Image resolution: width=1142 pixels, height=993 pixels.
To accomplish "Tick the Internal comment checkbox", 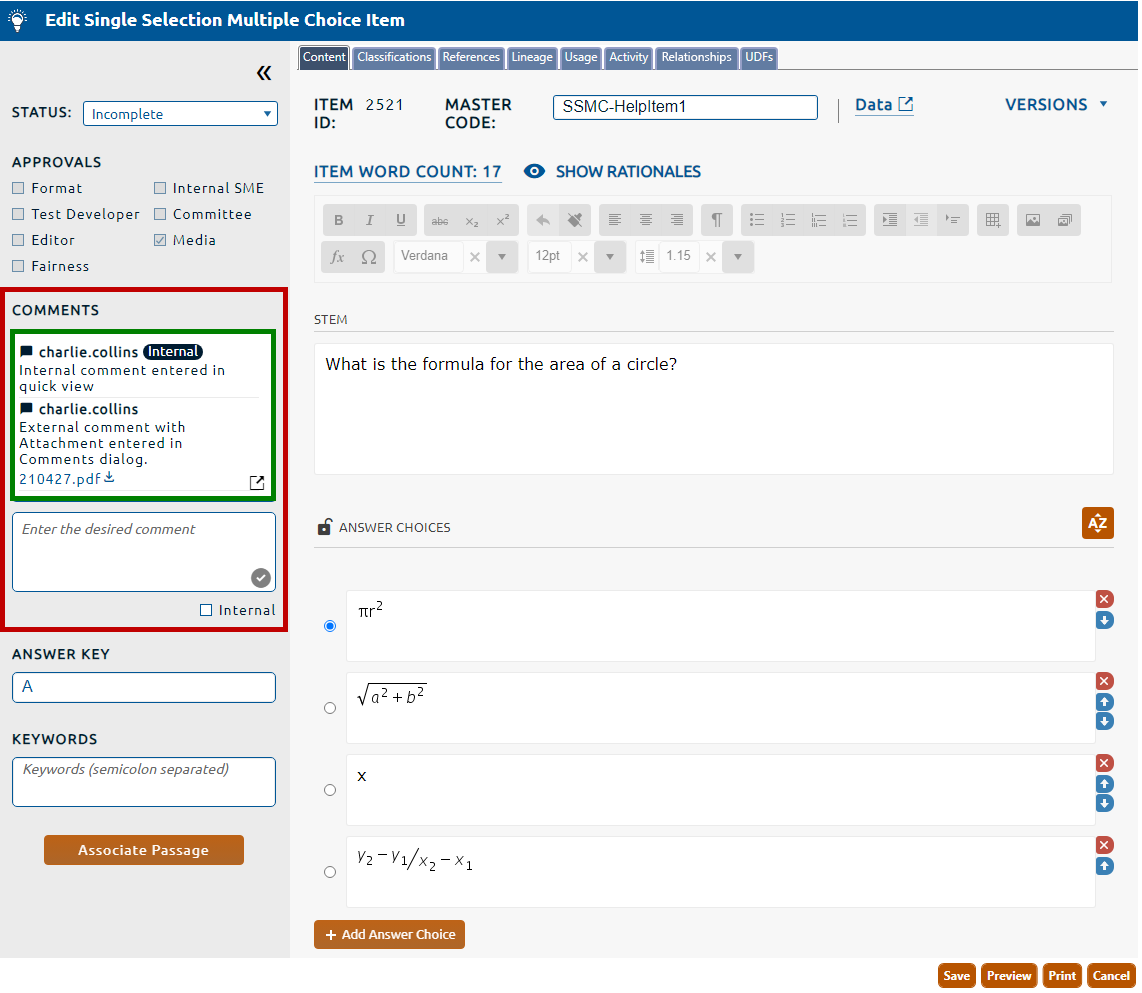I will (206, 610).
